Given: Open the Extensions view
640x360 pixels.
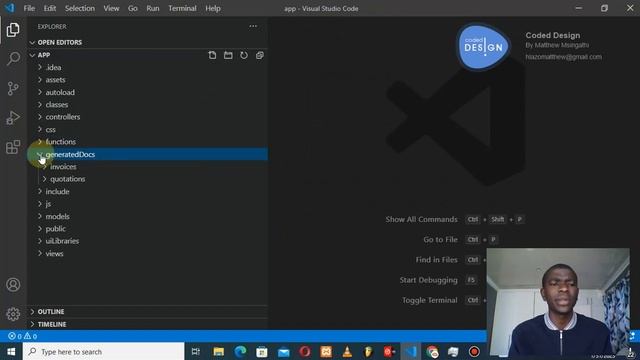Looking at the screenshot, I should pos(13,147).
